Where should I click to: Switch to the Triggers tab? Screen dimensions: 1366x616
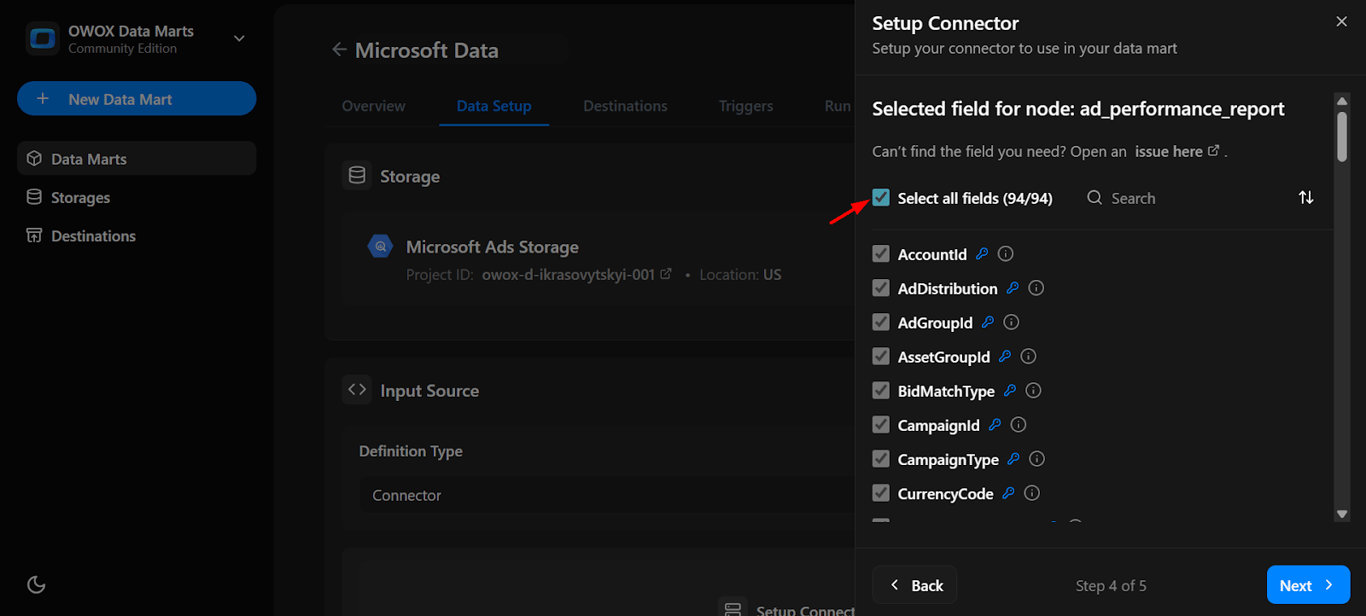point(746,106)
